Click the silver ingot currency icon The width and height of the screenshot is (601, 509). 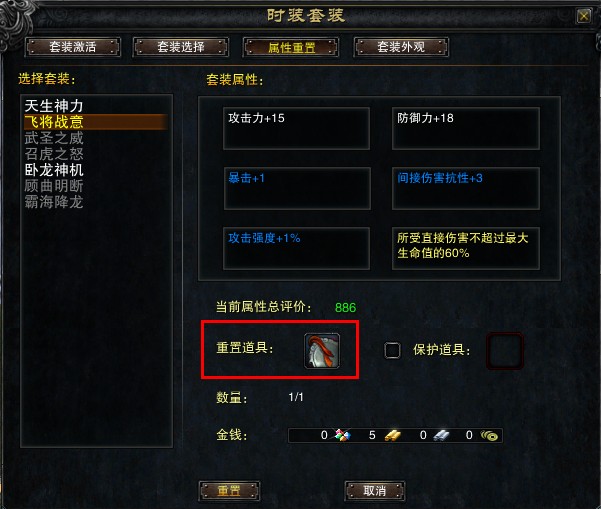[x=441, y=435]
